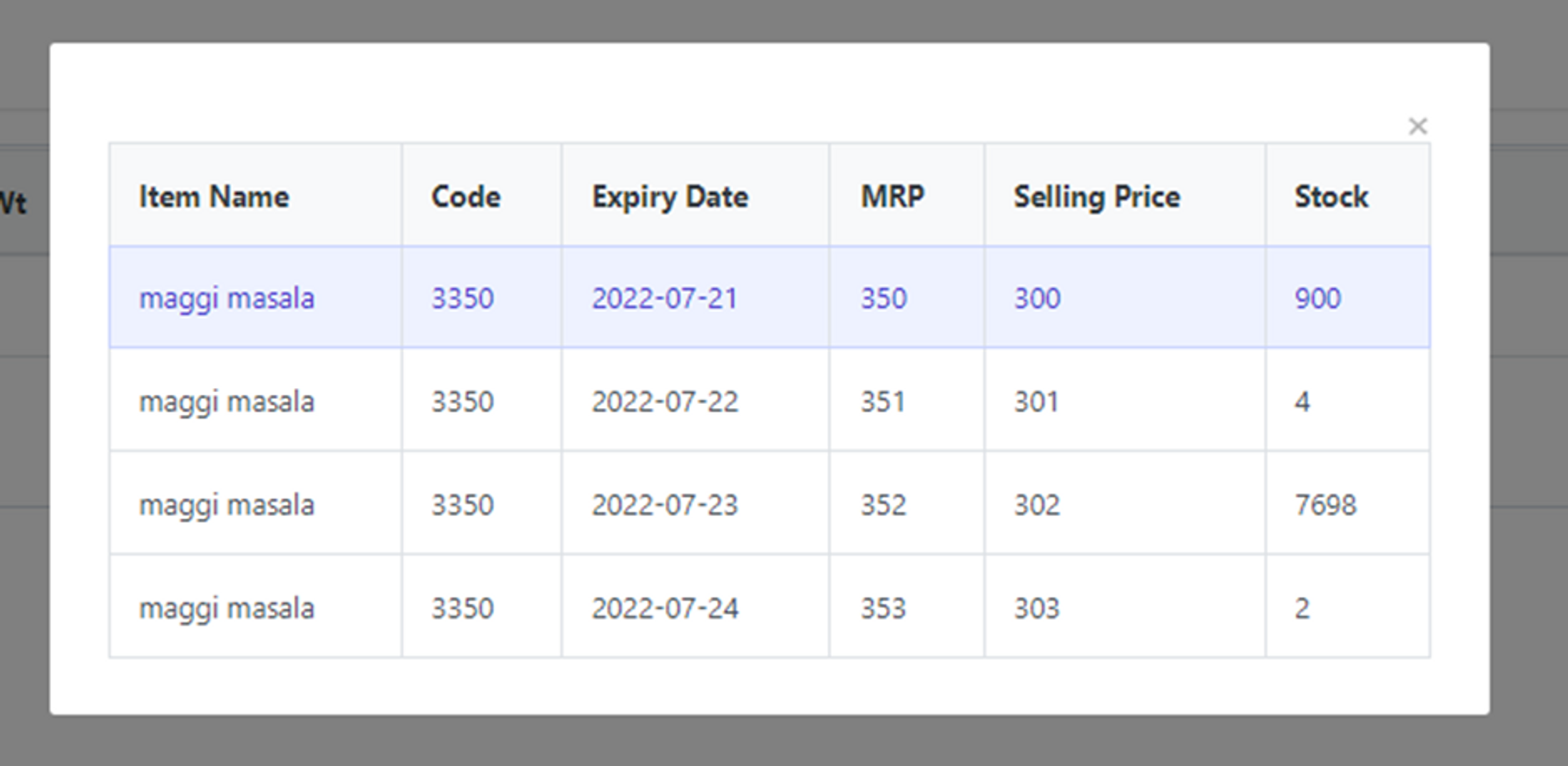The image size is (1568, 766).
Task: Select maggi masala row expiring 2022-07-21
Action: [x=769, y=297]
